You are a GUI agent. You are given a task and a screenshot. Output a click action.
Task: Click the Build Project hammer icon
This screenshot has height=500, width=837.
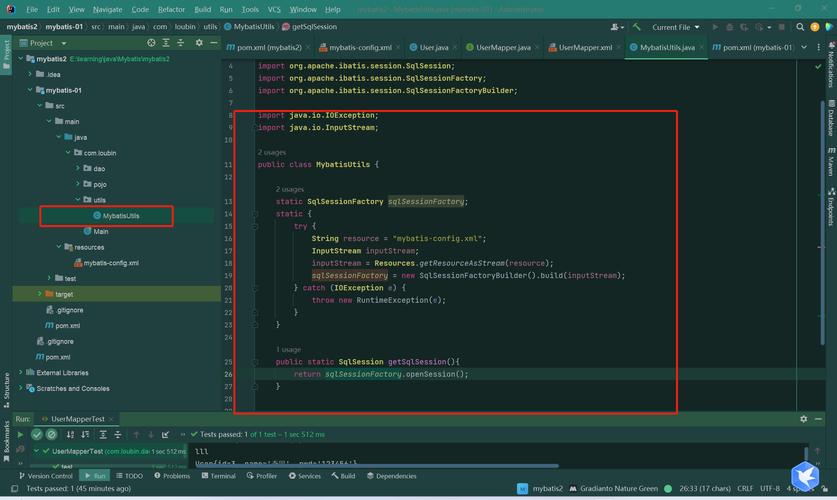tap(636, 27)
